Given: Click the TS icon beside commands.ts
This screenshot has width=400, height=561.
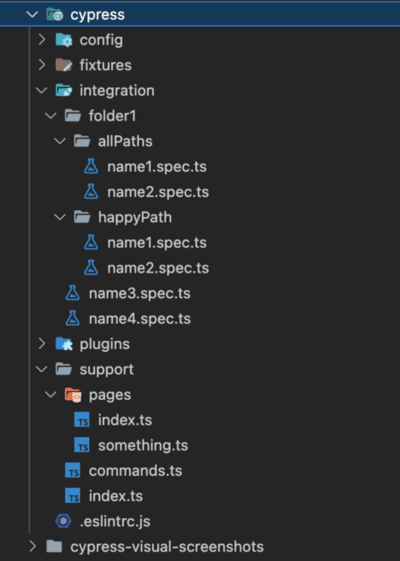Looking at the screenshot, I should click(73, 470).
